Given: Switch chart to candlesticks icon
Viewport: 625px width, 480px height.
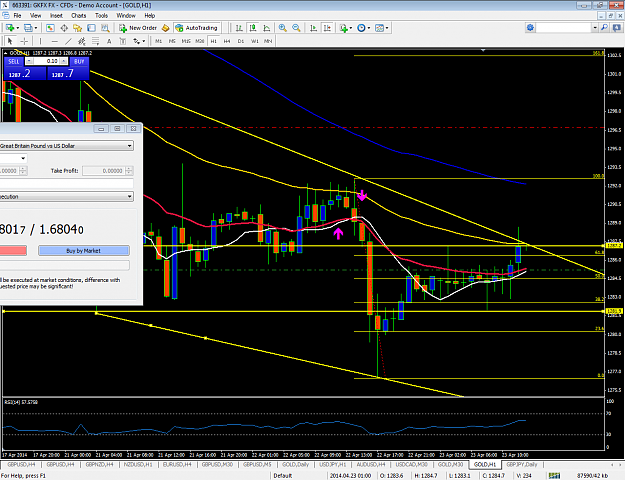Looking at the screenshot, I should point(253,28).
